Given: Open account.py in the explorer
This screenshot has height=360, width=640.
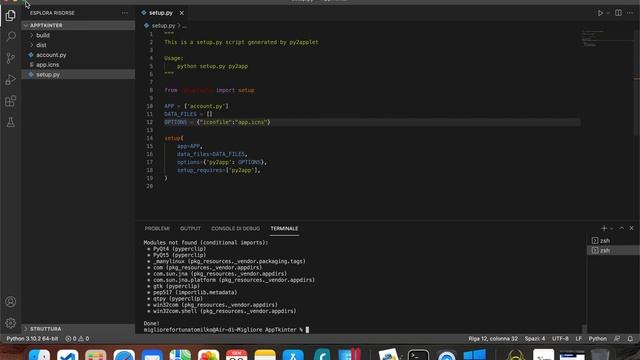Looking at the screenshot, I should [x=78, y=55].
